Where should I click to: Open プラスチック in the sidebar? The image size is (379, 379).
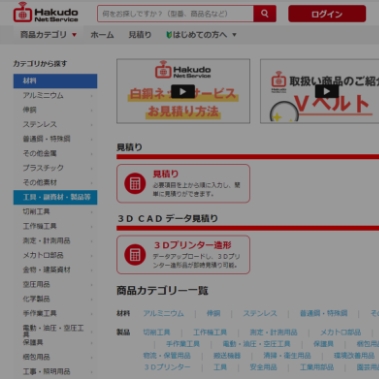[x=55, y=168]
